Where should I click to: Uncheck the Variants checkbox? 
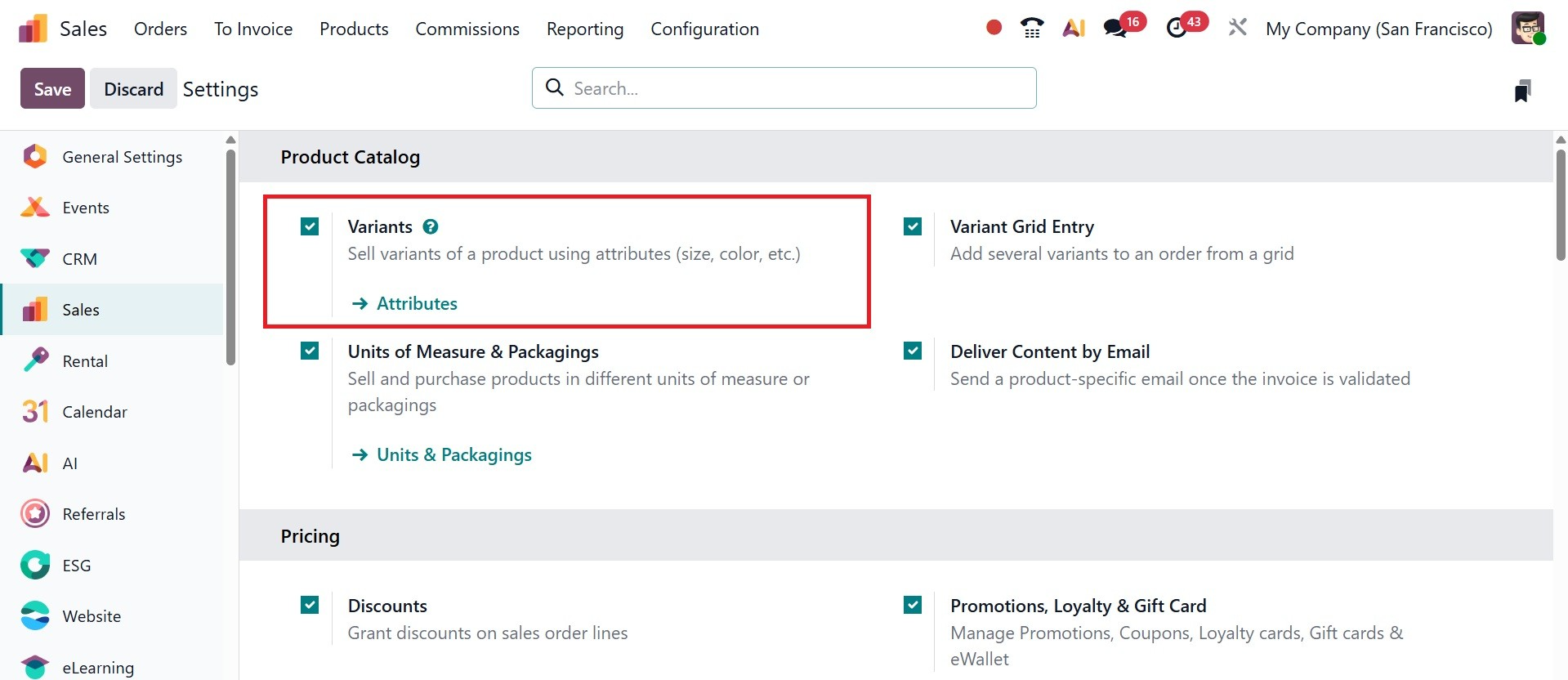point(310,226)
